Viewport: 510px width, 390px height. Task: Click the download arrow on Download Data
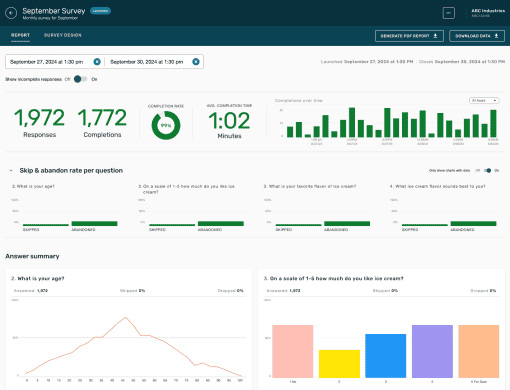coord(496,36)
